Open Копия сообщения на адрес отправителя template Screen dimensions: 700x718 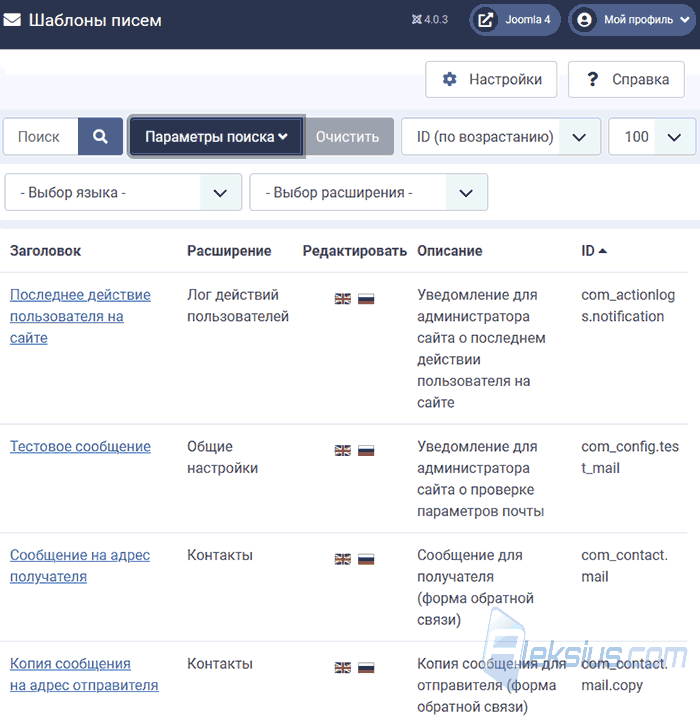click(x=84, y=674)
